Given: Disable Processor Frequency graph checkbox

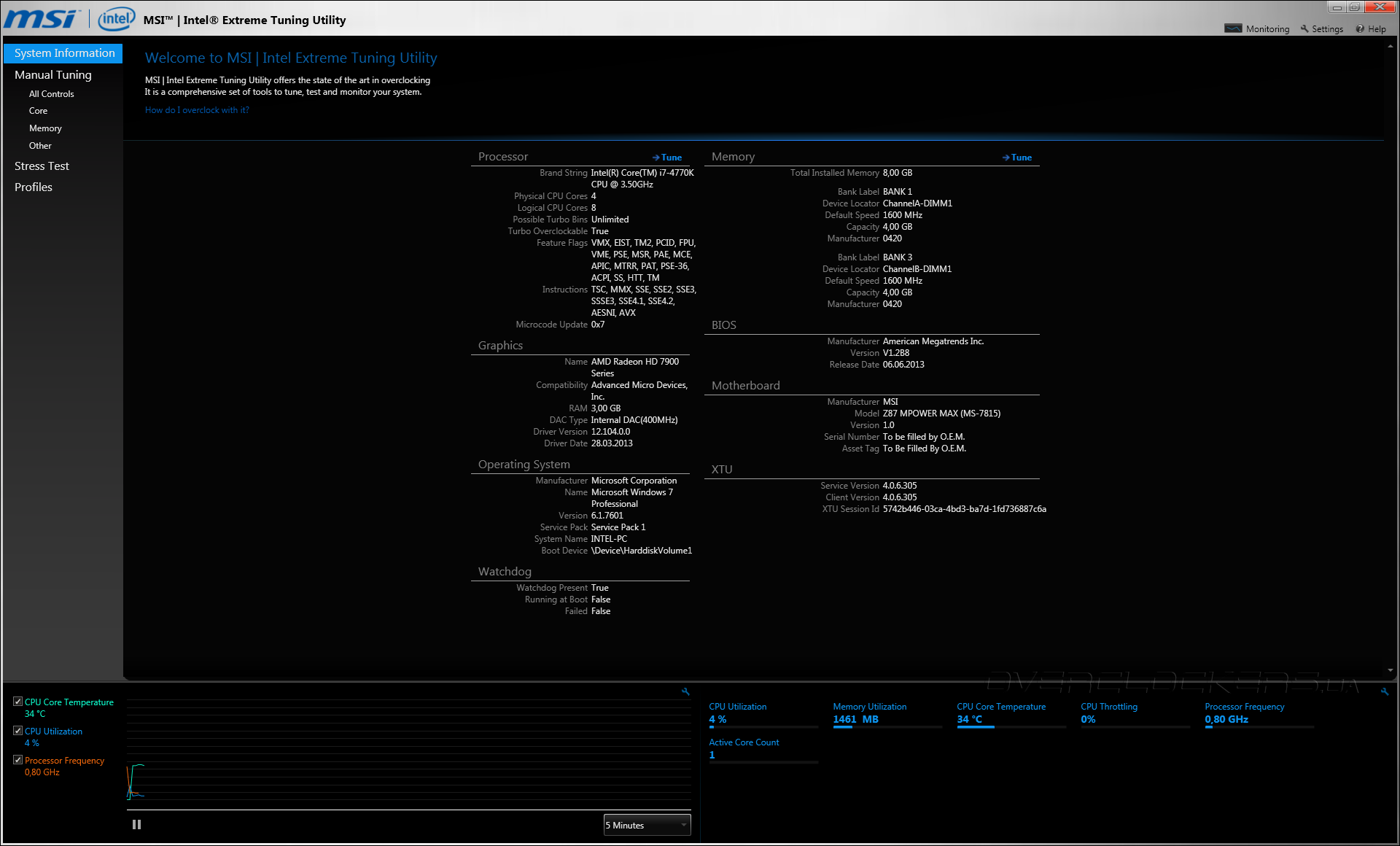Looking at the screenshot, I should click(17, 760).
